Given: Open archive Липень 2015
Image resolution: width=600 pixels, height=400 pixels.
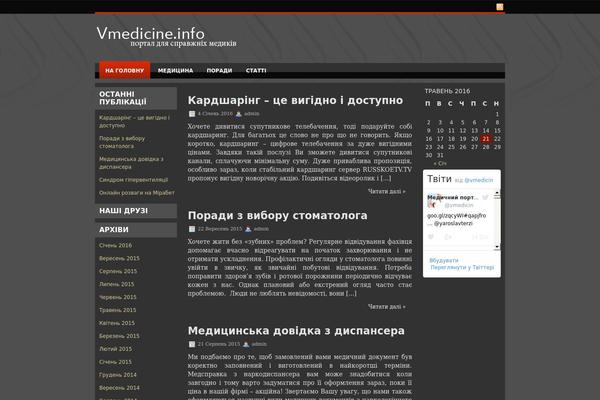Looking at the screenshot, I should (x=116, y=284).
